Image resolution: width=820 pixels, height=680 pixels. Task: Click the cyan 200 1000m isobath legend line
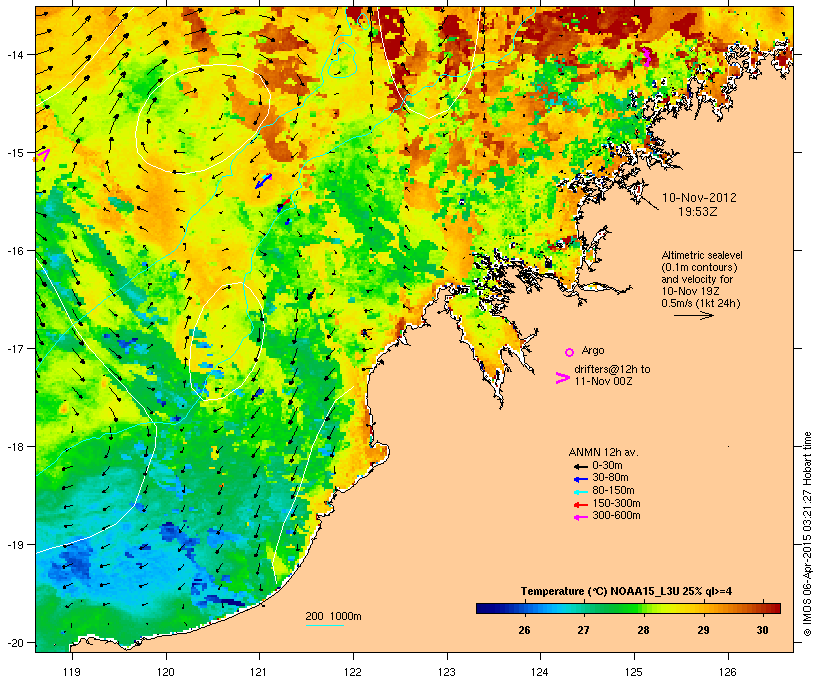coord(324,625)
